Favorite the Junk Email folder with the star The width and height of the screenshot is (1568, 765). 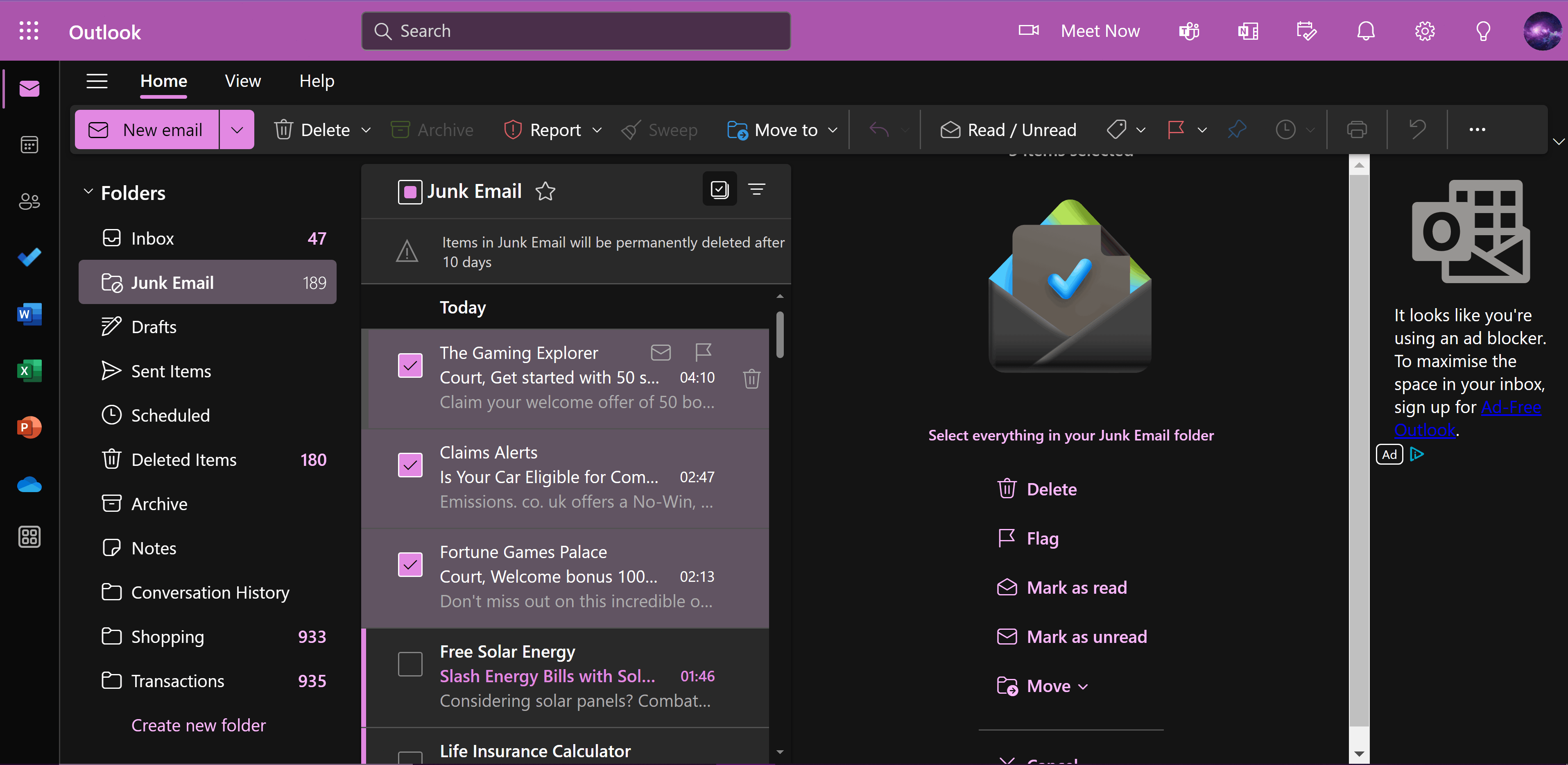click(545, 191)
